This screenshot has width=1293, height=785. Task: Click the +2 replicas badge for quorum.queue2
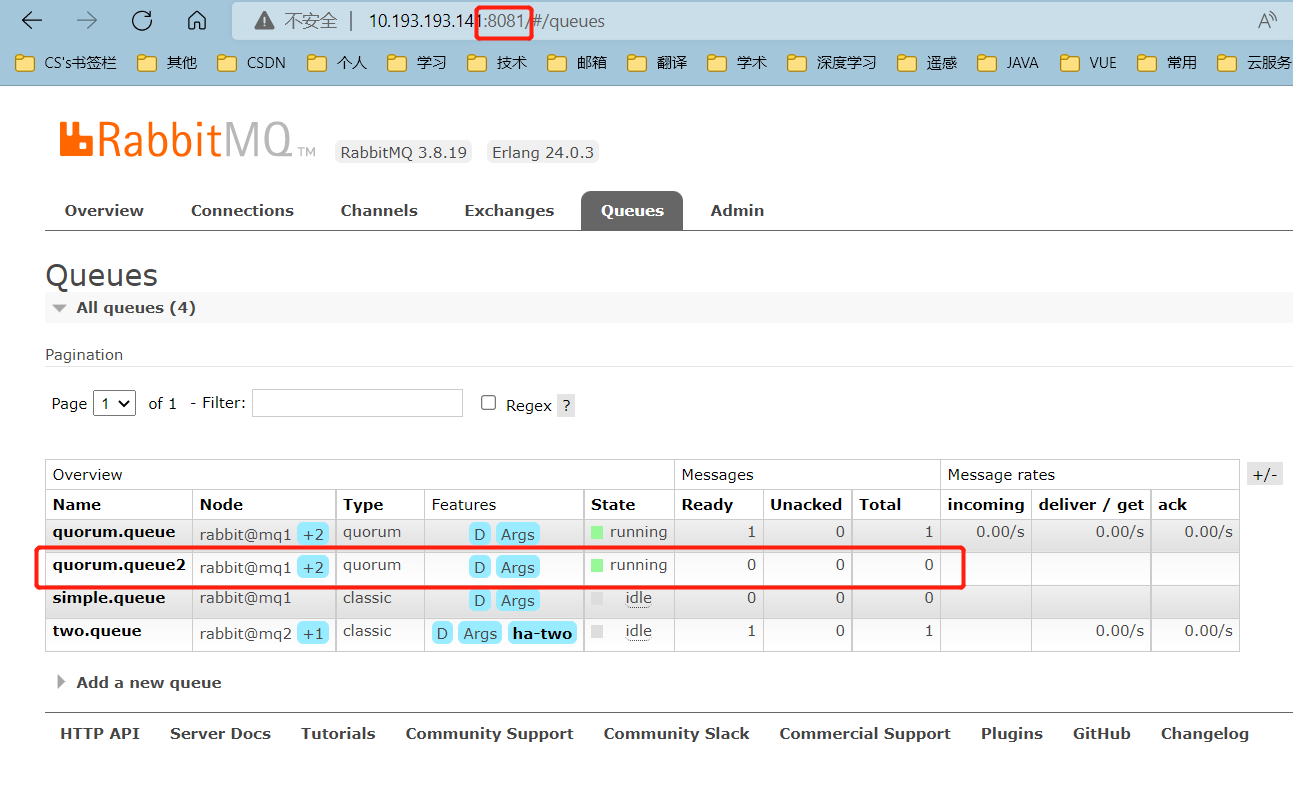click(313, 567)
